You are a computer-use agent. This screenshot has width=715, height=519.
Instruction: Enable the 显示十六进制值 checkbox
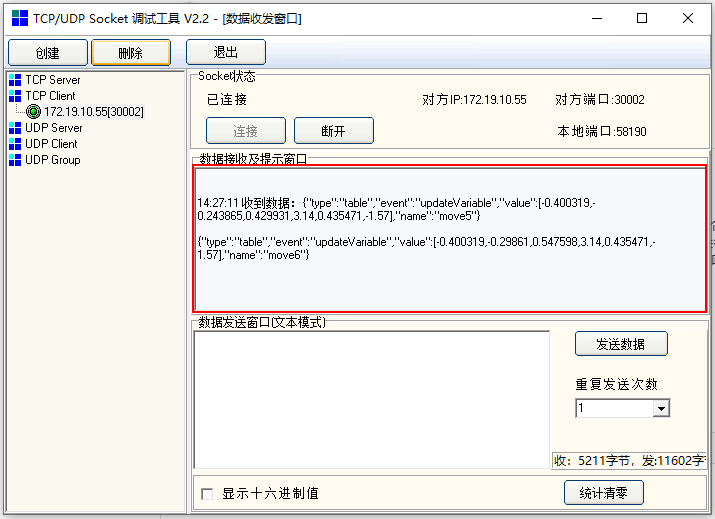pos(207,494)
